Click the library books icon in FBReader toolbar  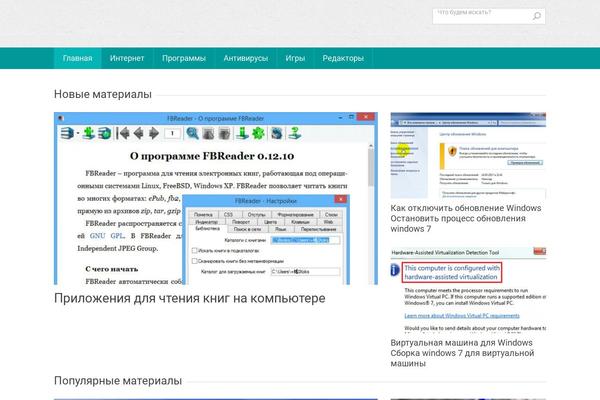coord(67,133)
